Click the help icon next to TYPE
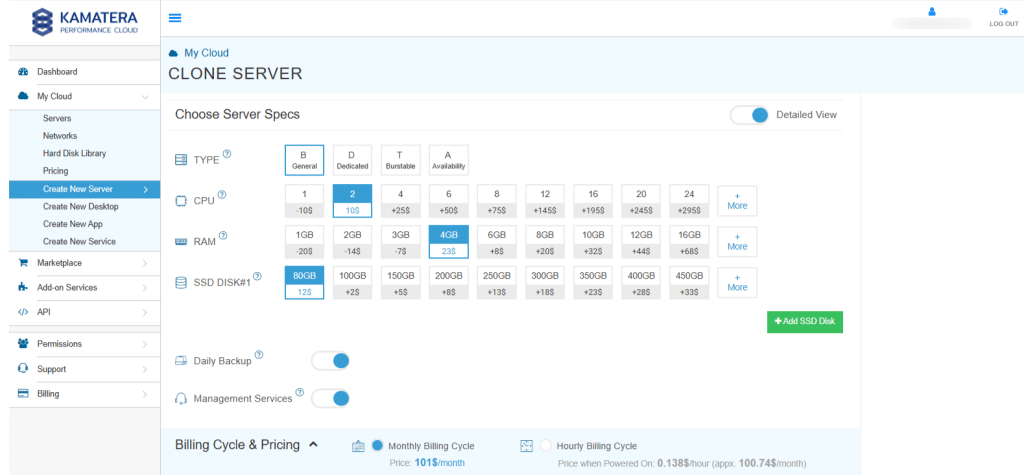 pos(227,154)
